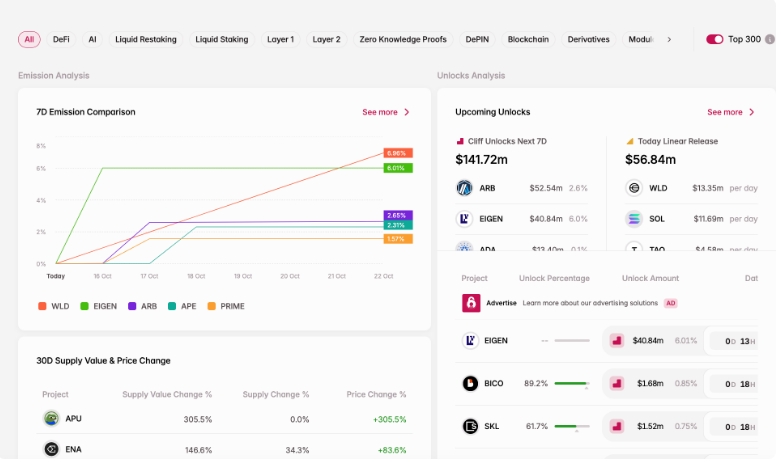The height and width of the screenshot is (462, 781).
Task: Click BICO logo in unlock table
Action: pos(470,383)
